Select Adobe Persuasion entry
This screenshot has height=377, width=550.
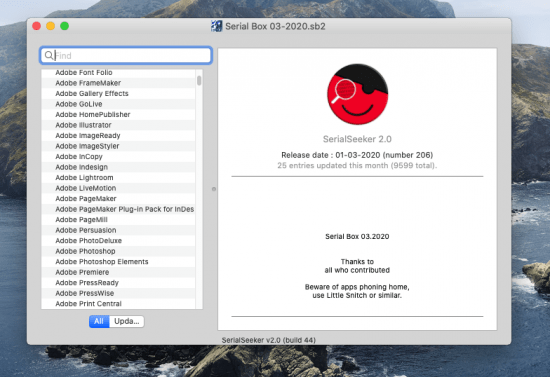(x=119, y=230)
